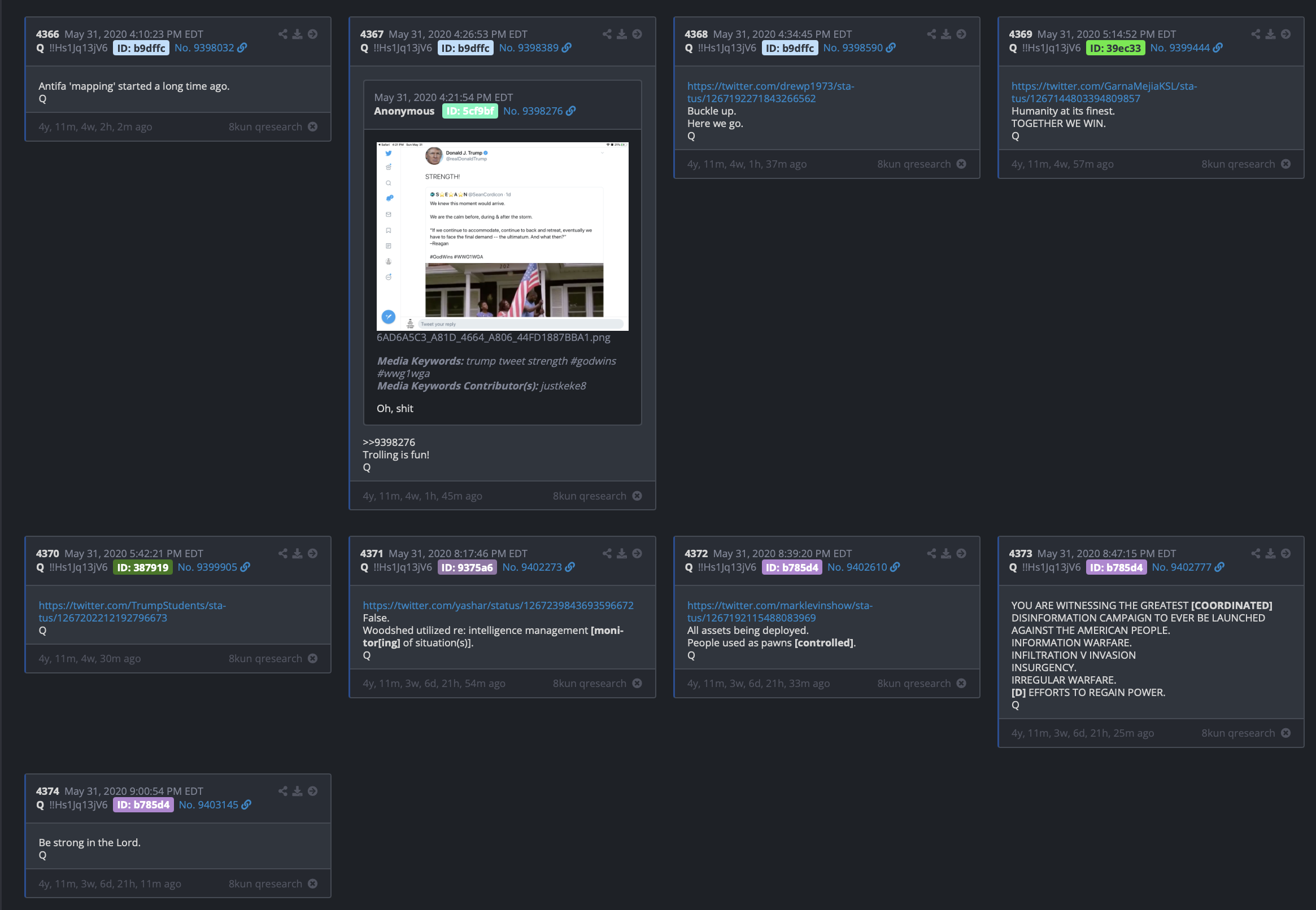Share post 4369 via share icon
The image size is (1316, 910).
click(x=1256, y=34)
